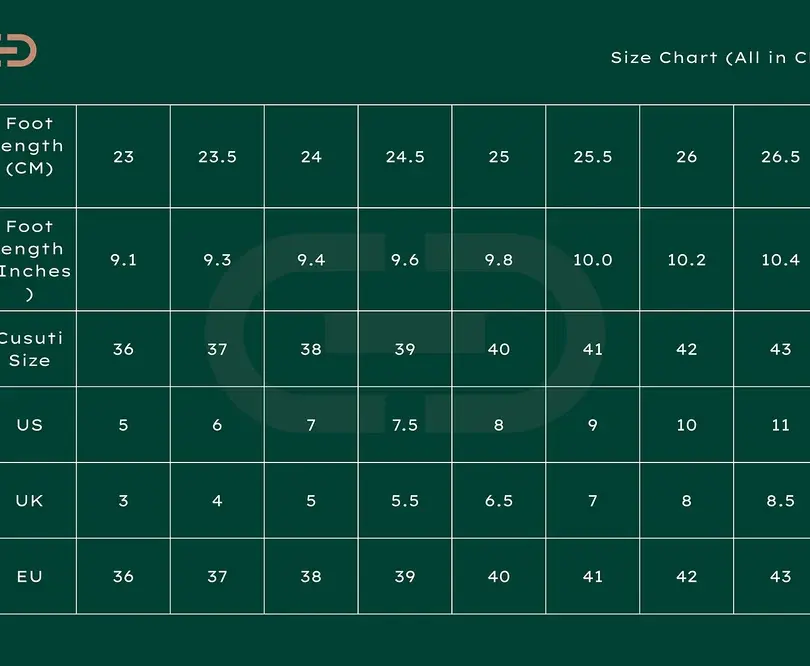The width and height of the screenshot is (810, 666).
Task: Click the 10.0 inches cell
Action: (593, 260)
